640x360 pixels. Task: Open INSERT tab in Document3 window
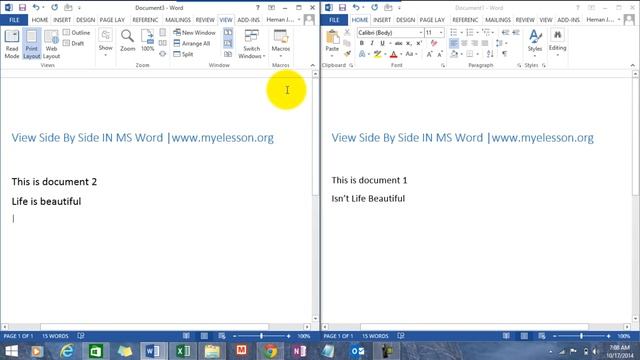coord(62,20)
